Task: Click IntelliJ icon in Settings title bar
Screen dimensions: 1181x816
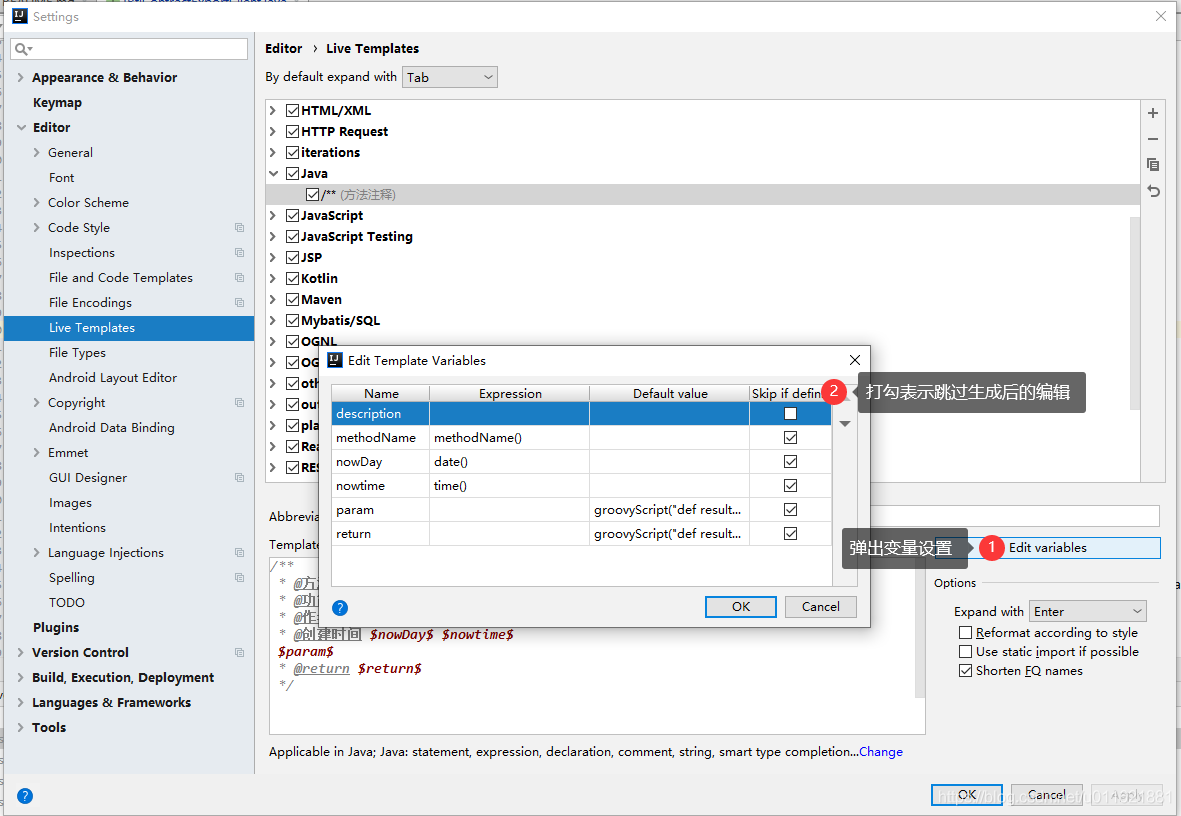Action: point(20,16)
